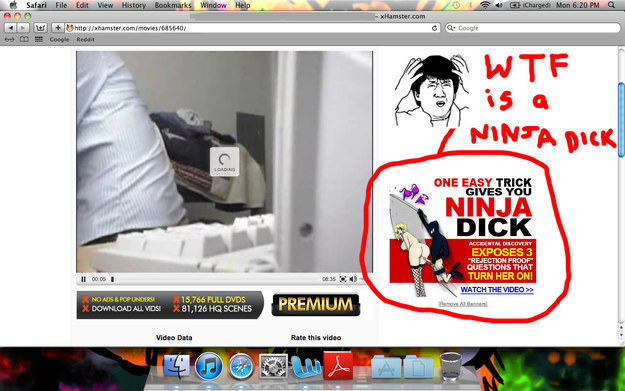Open System Preferences from the Dock

[x=273, y=366]
